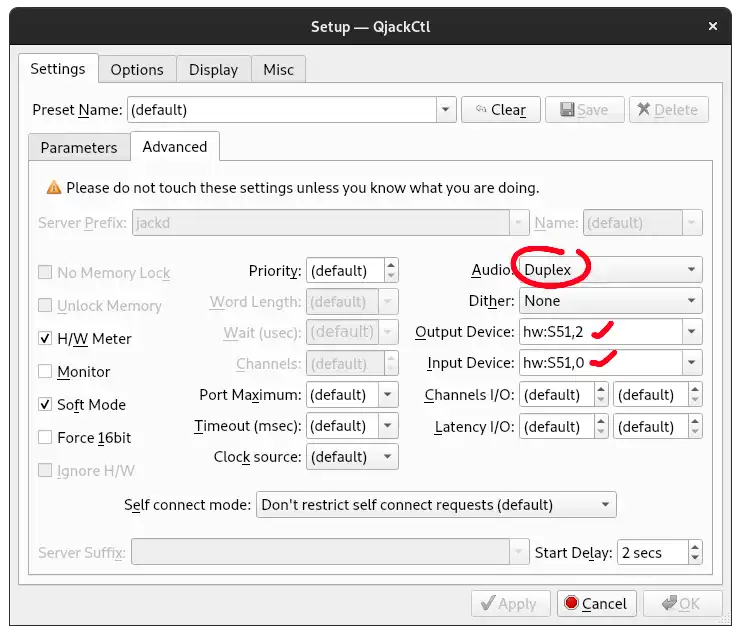Toggle the No Memory Lock checkbox

[45, 272]
